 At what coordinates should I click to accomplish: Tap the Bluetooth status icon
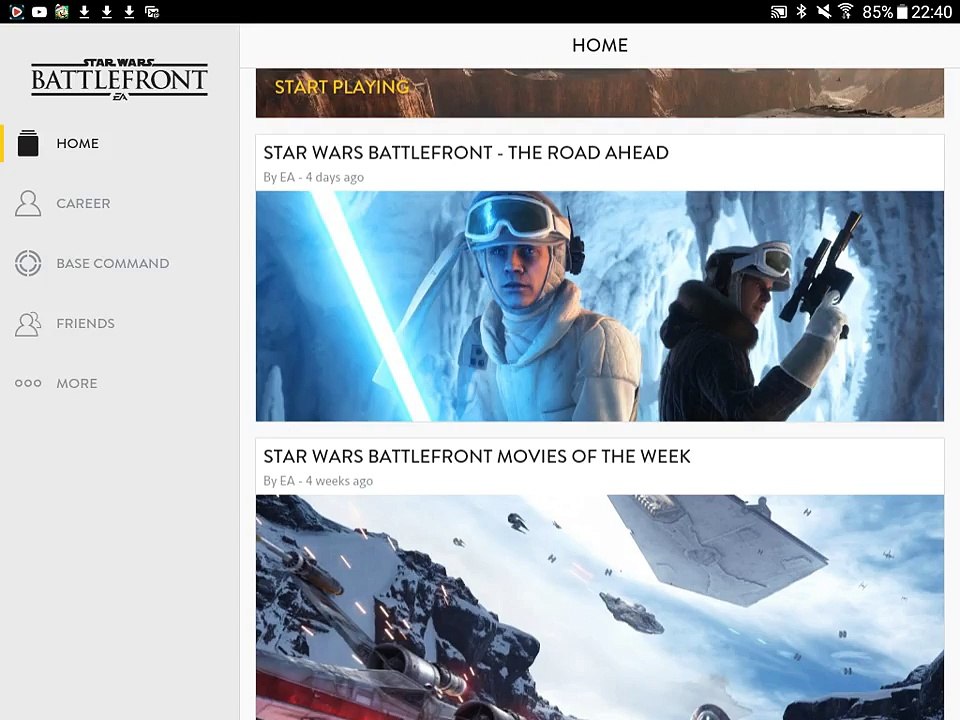click(x=801, y=12)
